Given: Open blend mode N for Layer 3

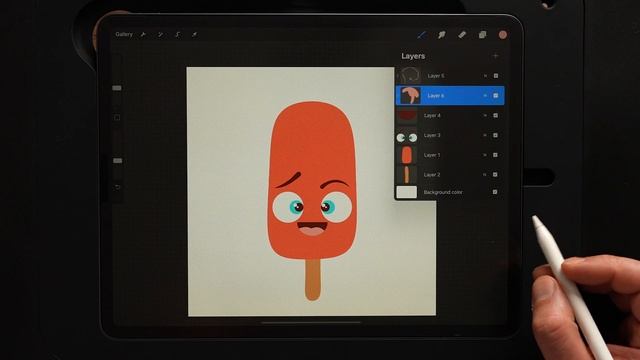Looking at the screenshot, I should [485, 135].
